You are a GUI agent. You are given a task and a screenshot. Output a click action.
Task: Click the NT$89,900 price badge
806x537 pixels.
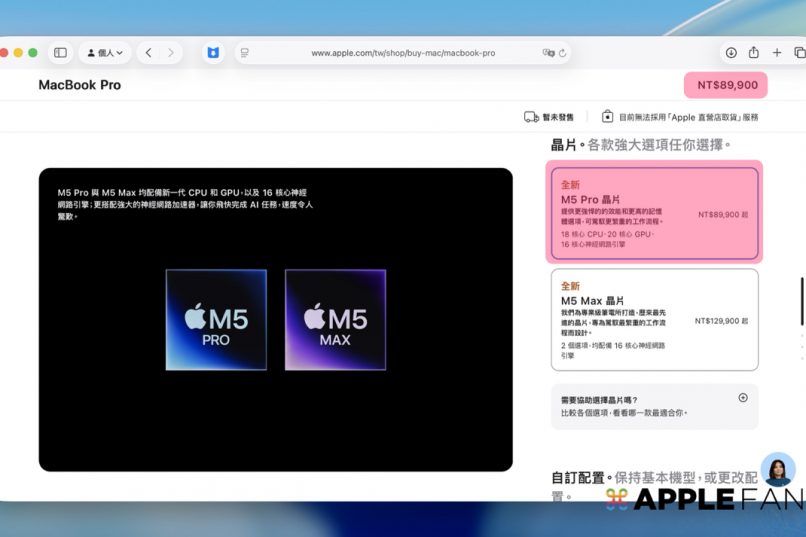tap(725, 85)
